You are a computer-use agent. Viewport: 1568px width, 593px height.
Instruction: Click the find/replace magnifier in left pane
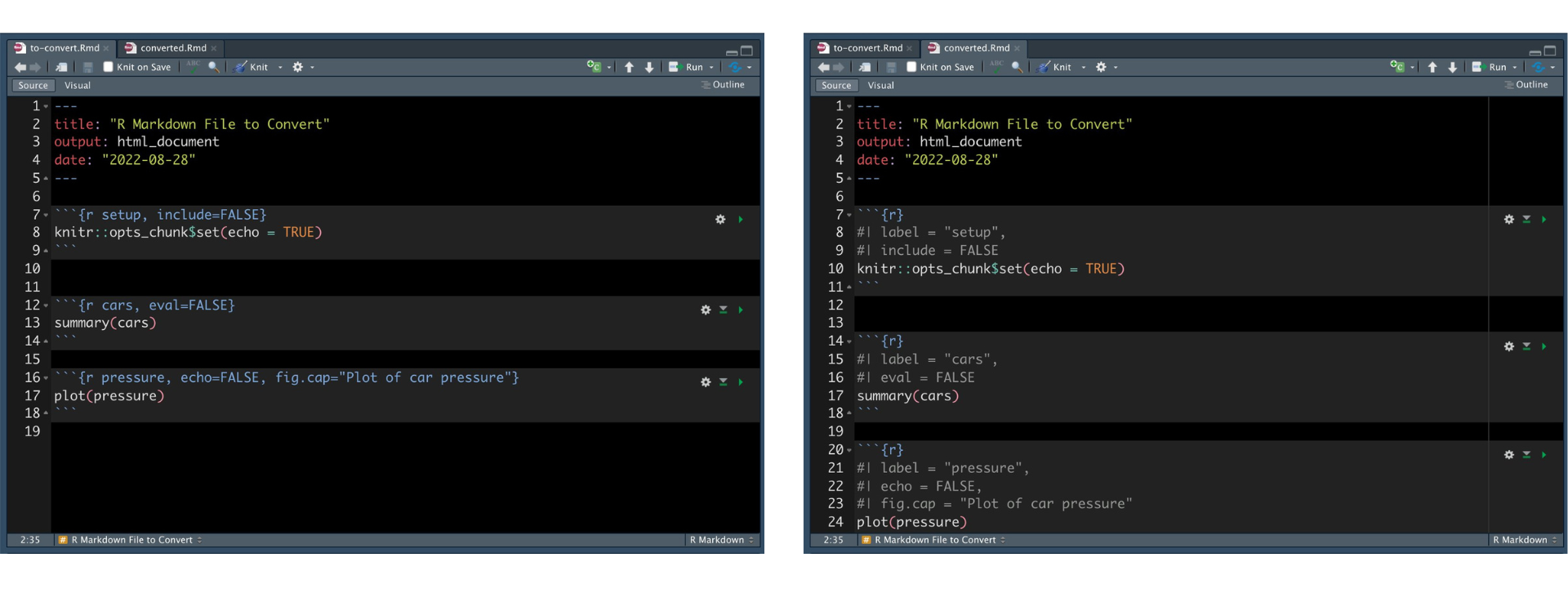(x=213, y=67)
